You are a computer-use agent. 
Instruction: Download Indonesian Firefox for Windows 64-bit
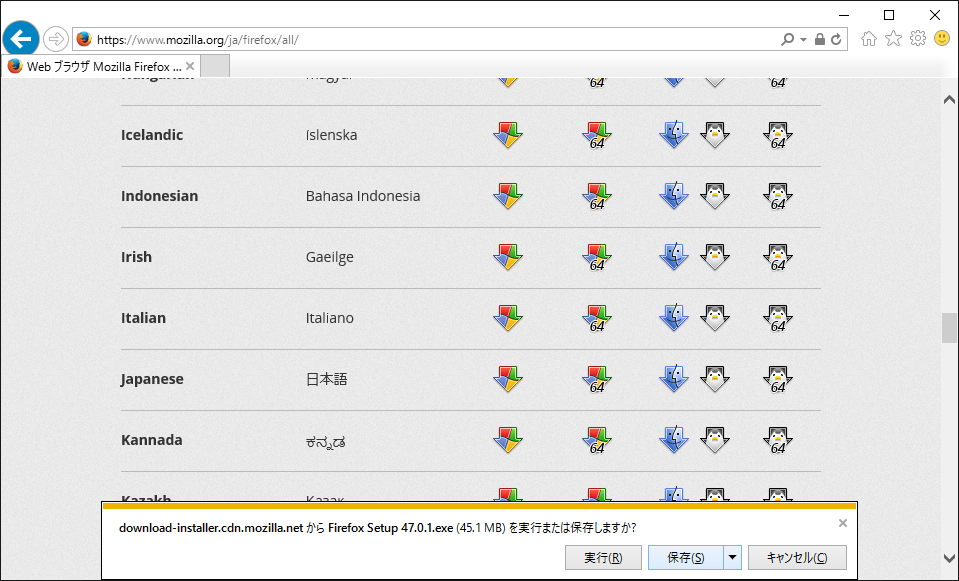[597, 197]
